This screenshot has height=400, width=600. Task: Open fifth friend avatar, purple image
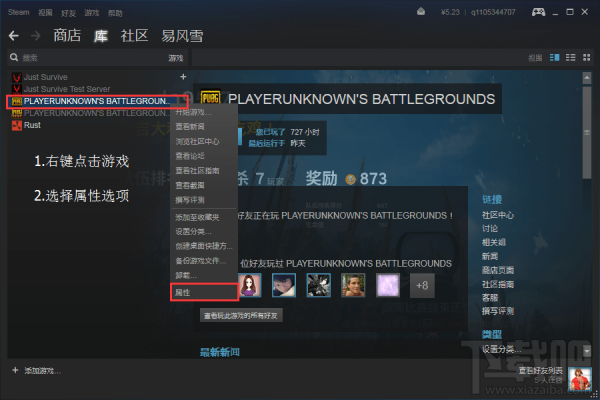click(x=388, y=285)
